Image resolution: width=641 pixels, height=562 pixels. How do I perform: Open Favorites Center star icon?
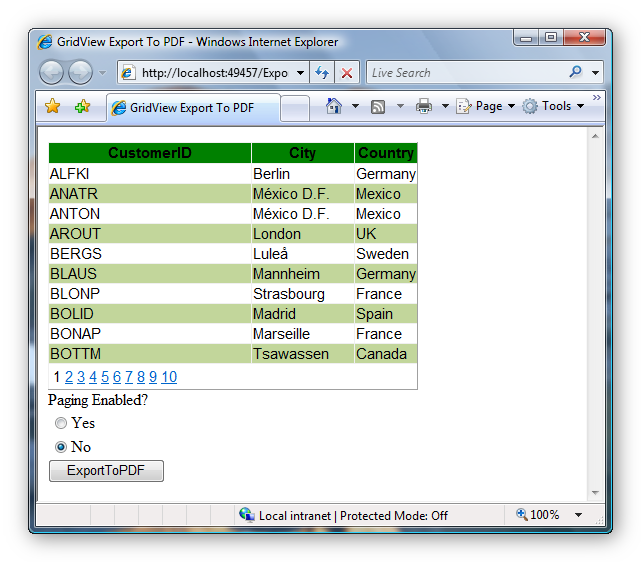pyautogui.click(x=53, y=107)
